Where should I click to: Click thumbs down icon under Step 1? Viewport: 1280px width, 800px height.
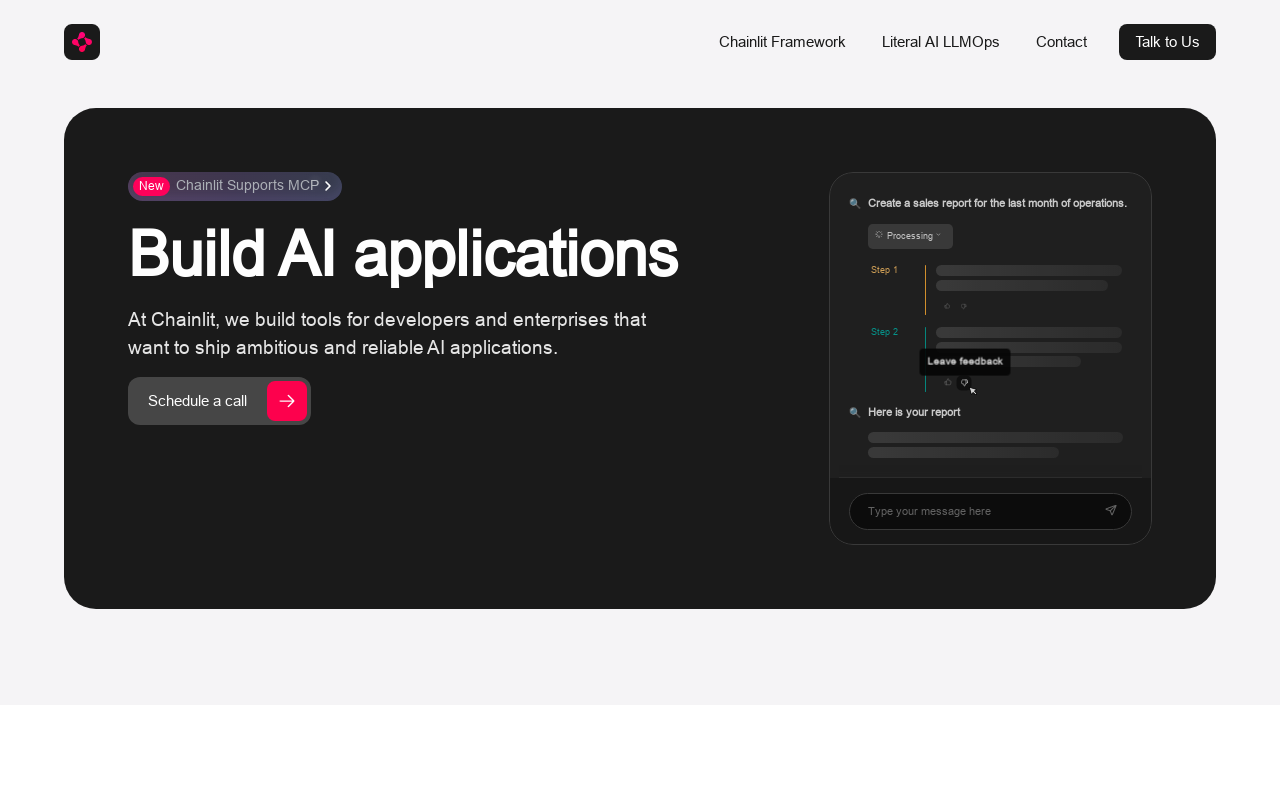(x=964, y=306)
